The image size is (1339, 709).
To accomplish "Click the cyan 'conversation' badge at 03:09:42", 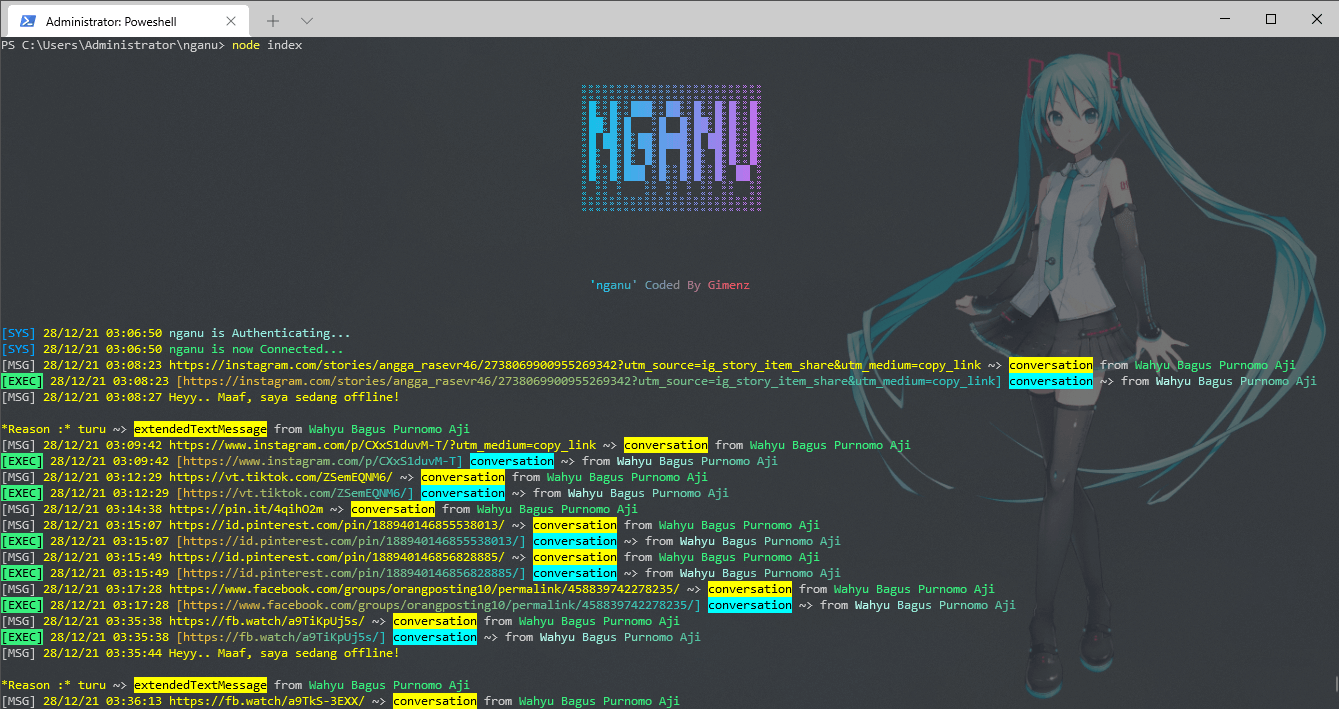I will (x=512, y=461).
